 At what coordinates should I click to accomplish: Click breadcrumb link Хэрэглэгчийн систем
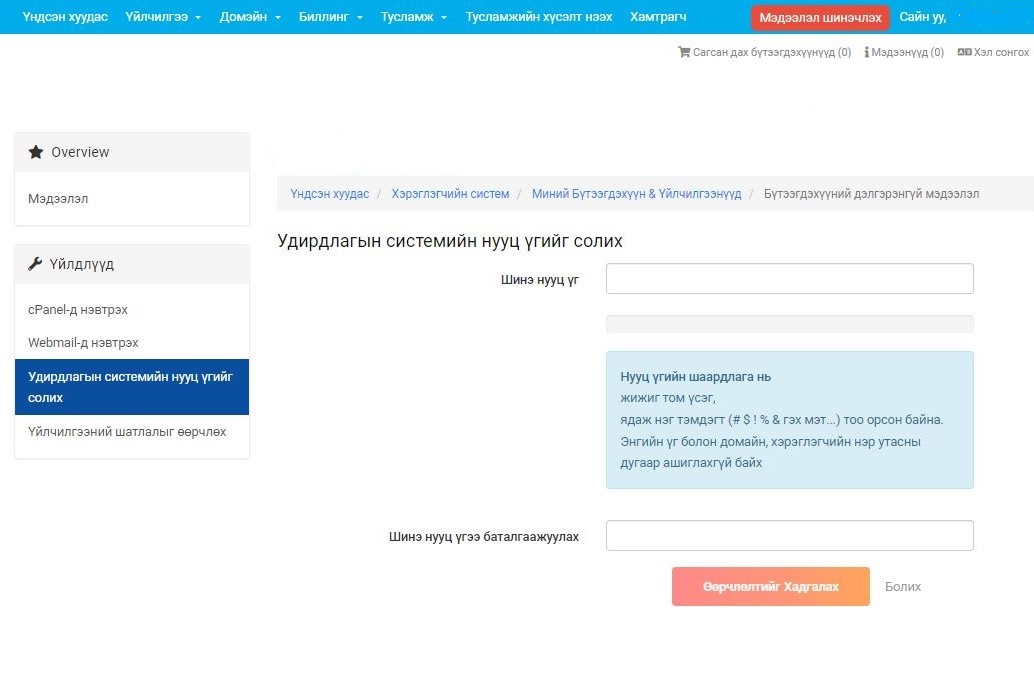(x=450, y=194)
